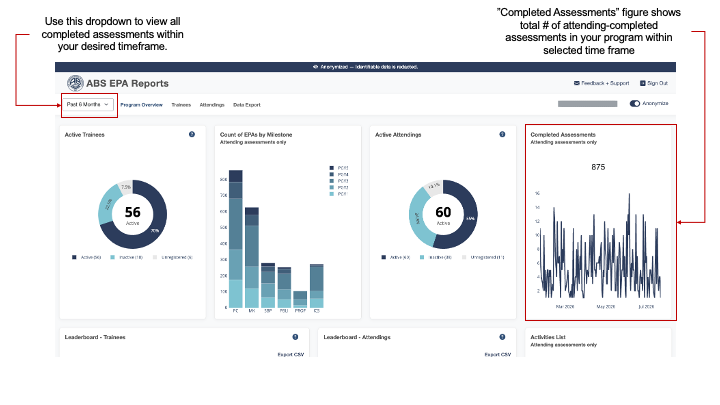Screen dimensions: 720x405
Task: Open the Attendings tab
Action: pyautogui.click(x=212, y=105)
